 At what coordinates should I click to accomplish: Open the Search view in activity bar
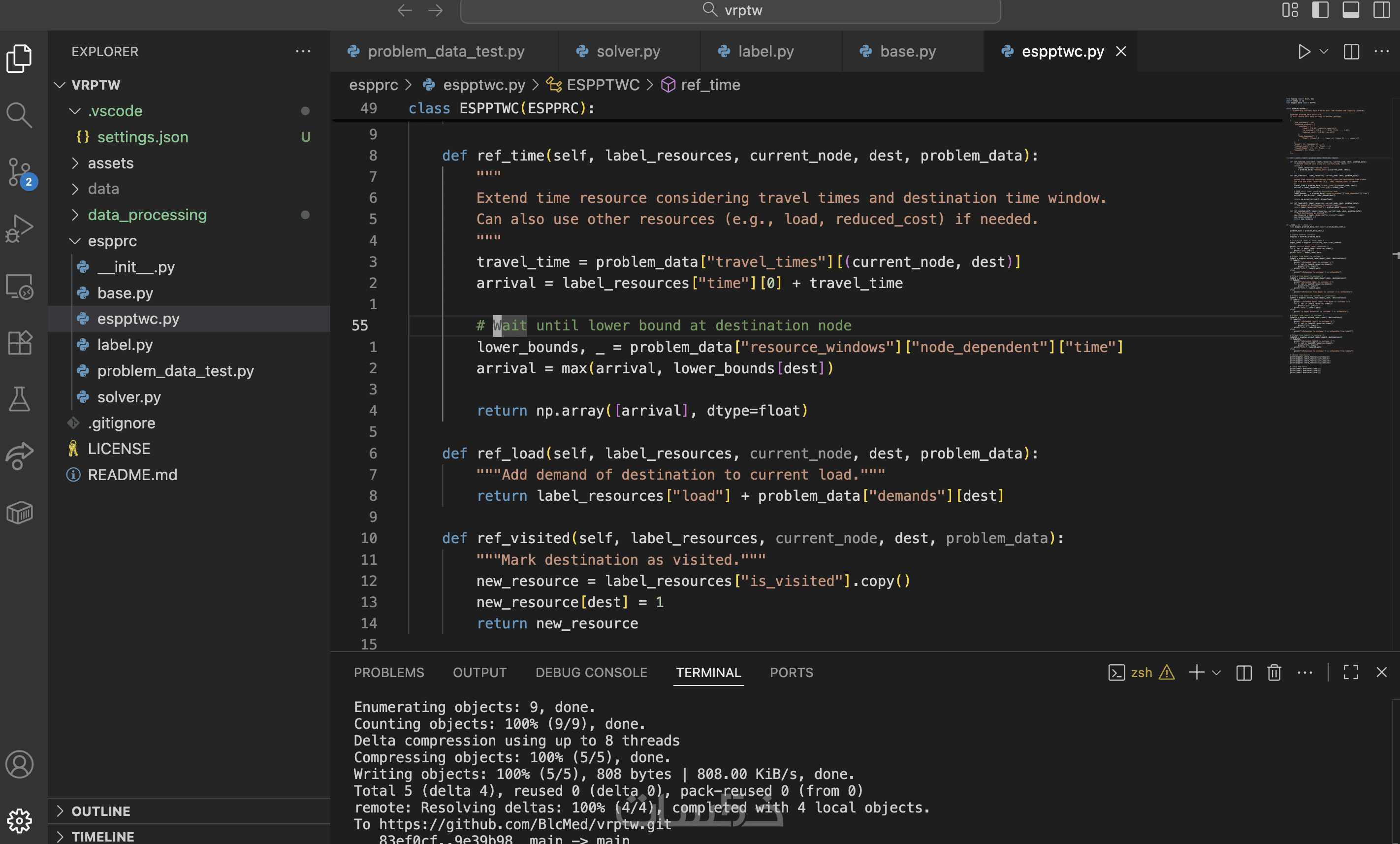coord(19,115)
